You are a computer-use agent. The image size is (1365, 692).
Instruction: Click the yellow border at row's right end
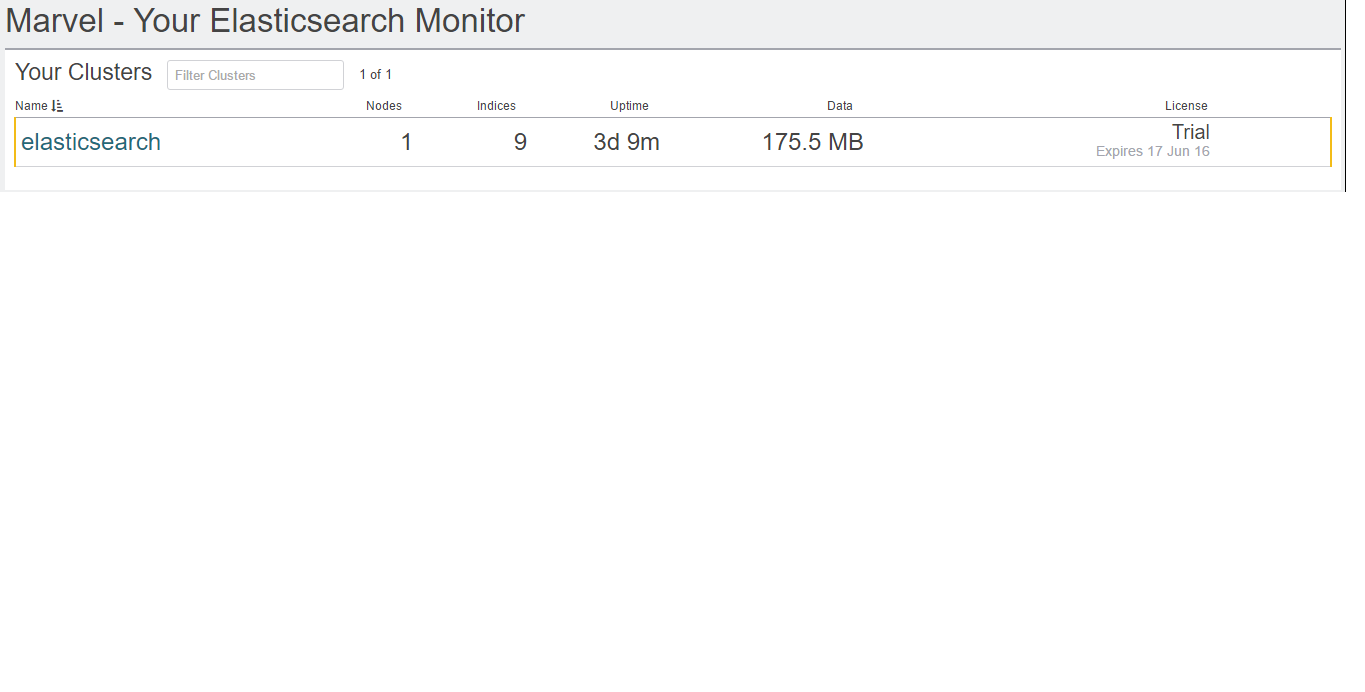(1331, 142)
